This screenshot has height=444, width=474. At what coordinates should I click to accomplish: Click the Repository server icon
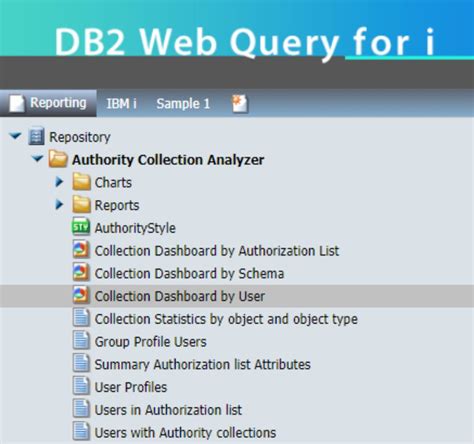[x=36, y=136]
